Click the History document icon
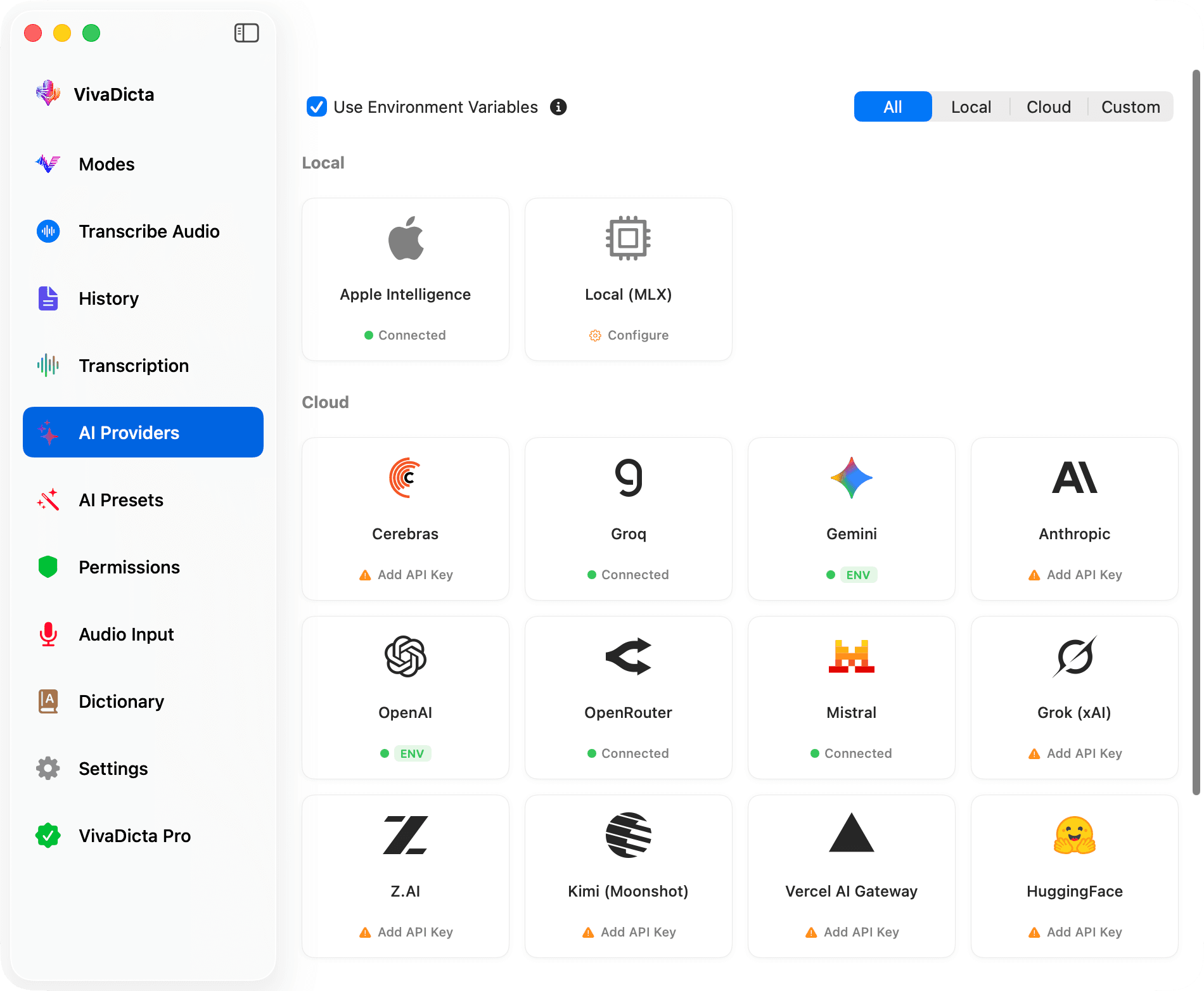 coord(48,298)
